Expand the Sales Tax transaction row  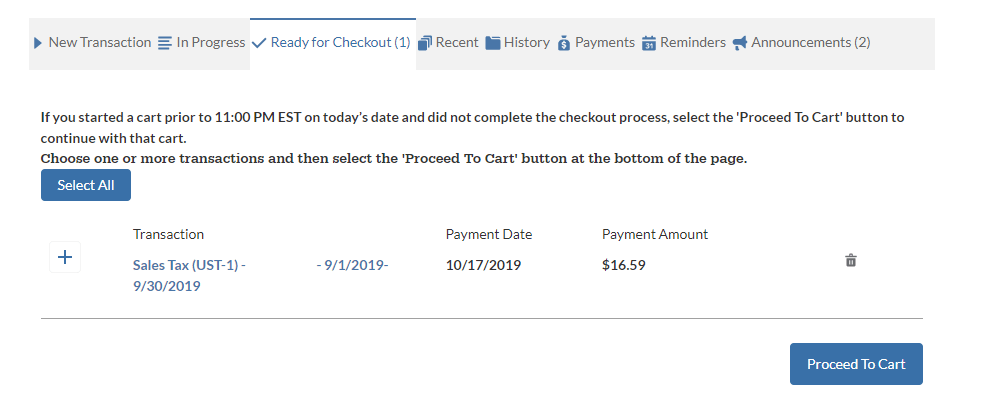(x=65, y=257)
